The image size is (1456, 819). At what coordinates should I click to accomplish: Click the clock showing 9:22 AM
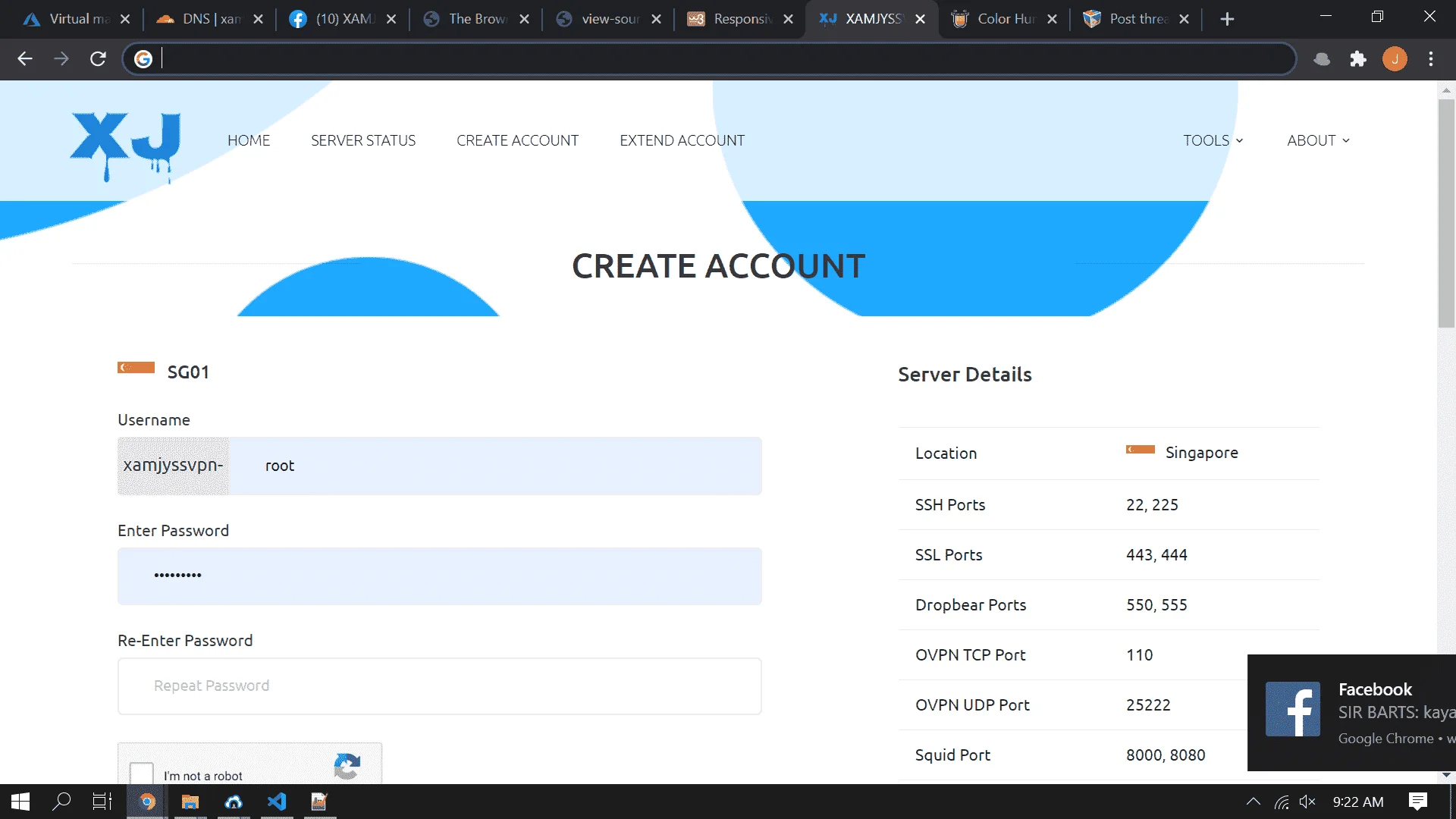click(x=1357, y=802)
